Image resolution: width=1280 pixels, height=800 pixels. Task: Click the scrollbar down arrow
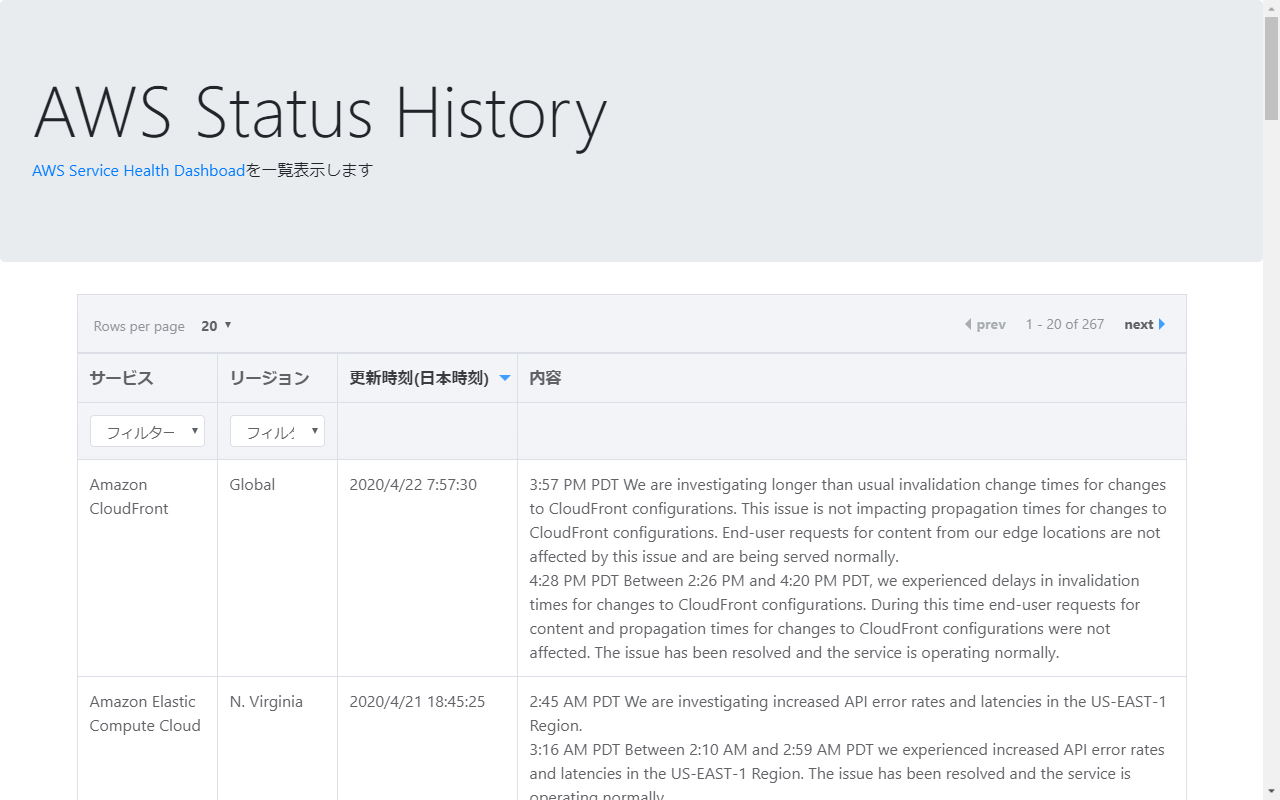click(1271, 792)
